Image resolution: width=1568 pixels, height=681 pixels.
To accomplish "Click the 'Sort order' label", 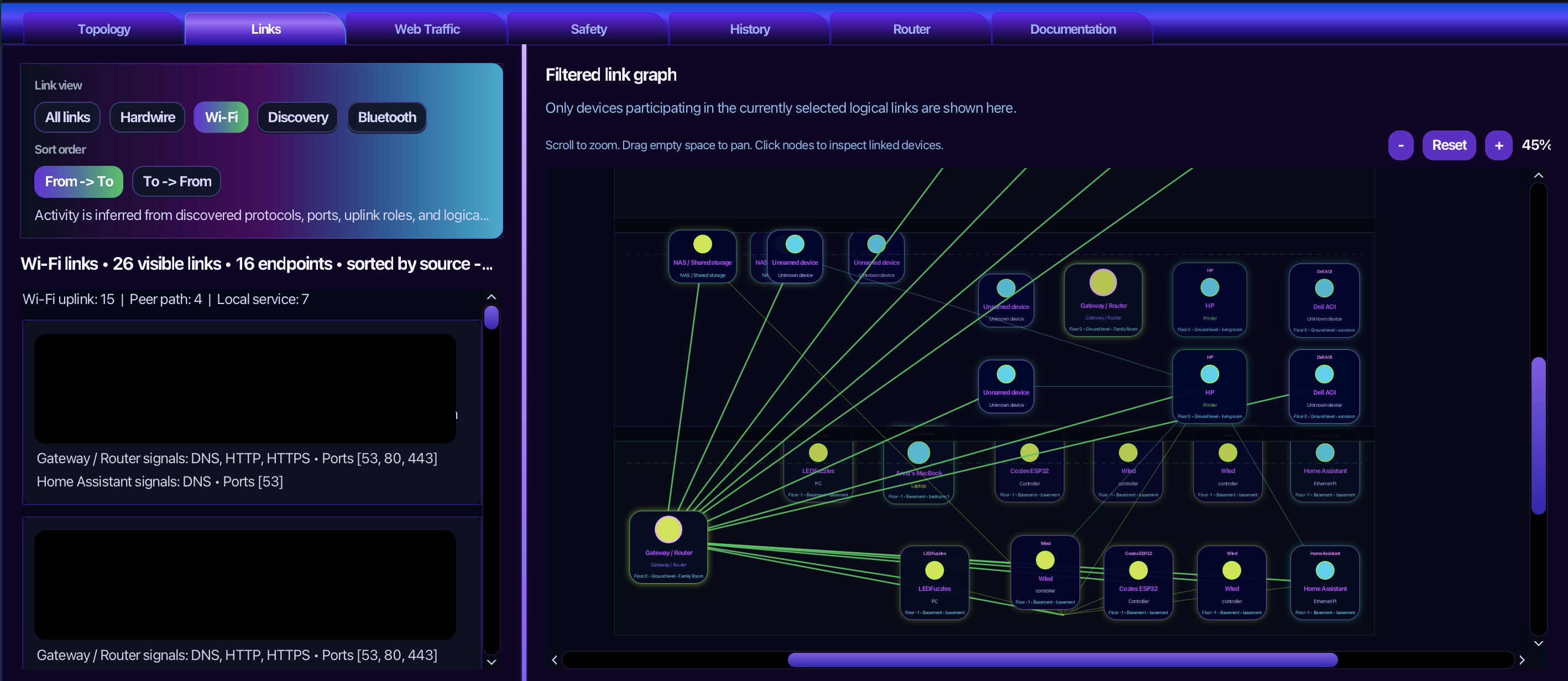I will click(x=60, y=149).
